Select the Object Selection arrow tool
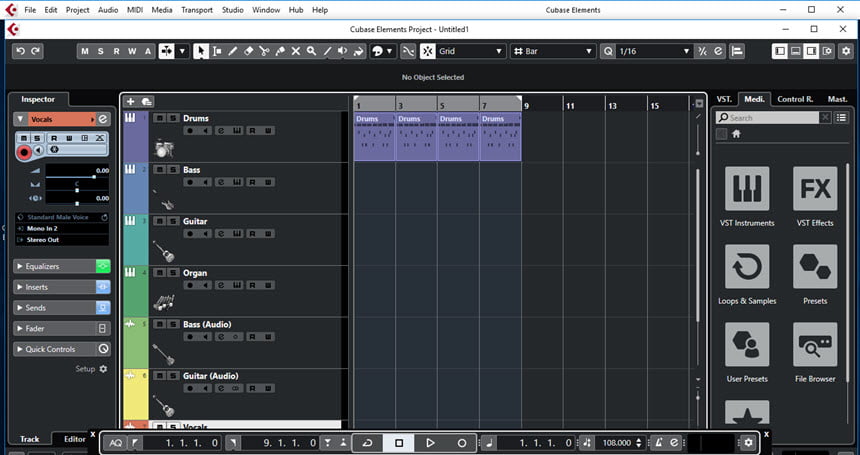860x455 pixels. [201, 51]
